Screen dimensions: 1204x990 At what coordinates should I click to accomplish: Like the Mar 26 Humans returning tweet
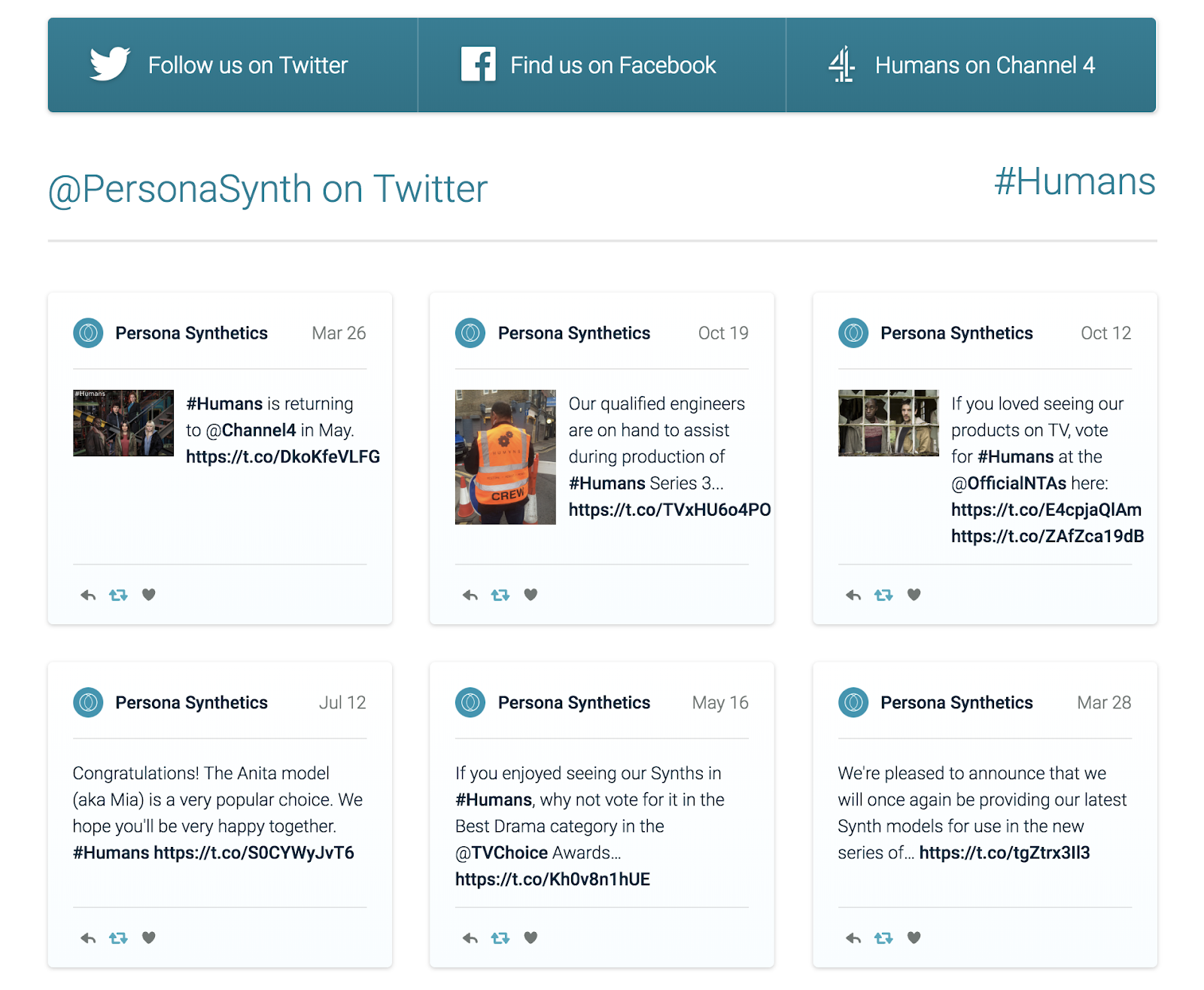point(148,595)
